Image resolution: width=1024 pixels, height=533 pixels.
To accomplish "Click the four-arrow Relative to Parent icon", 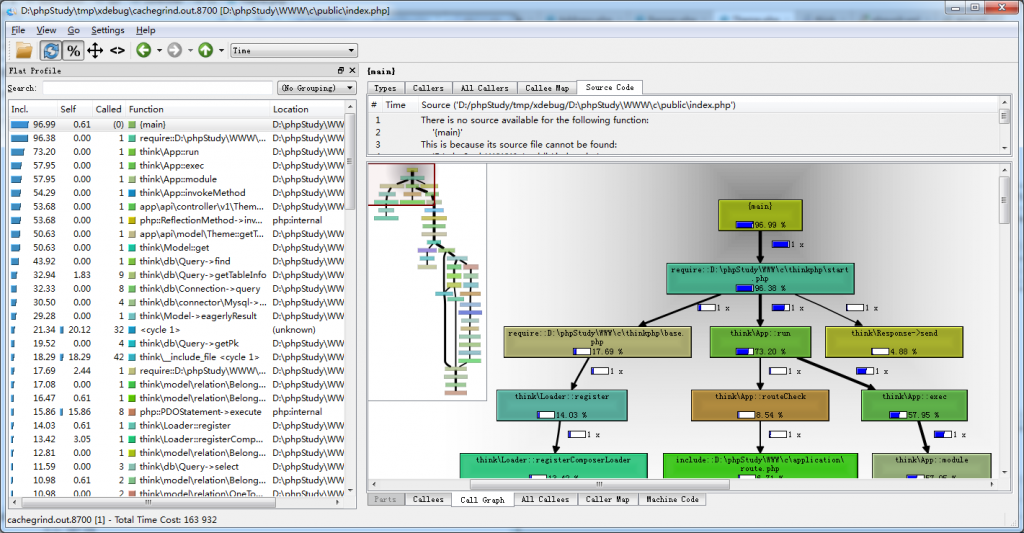I will tap(95, 50).
